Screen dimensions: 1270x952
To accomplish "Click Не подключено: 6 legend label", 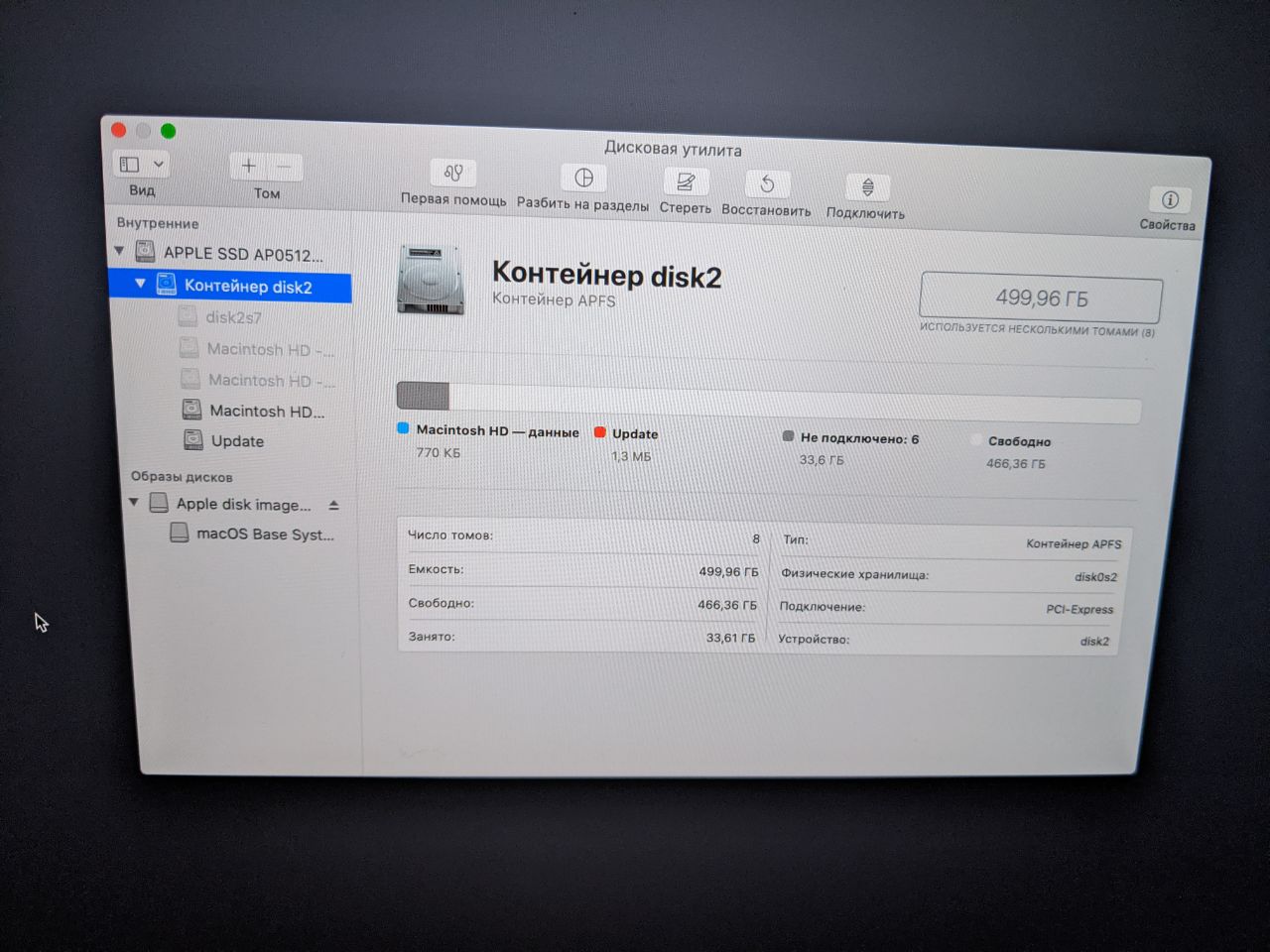I will point(859,437).
